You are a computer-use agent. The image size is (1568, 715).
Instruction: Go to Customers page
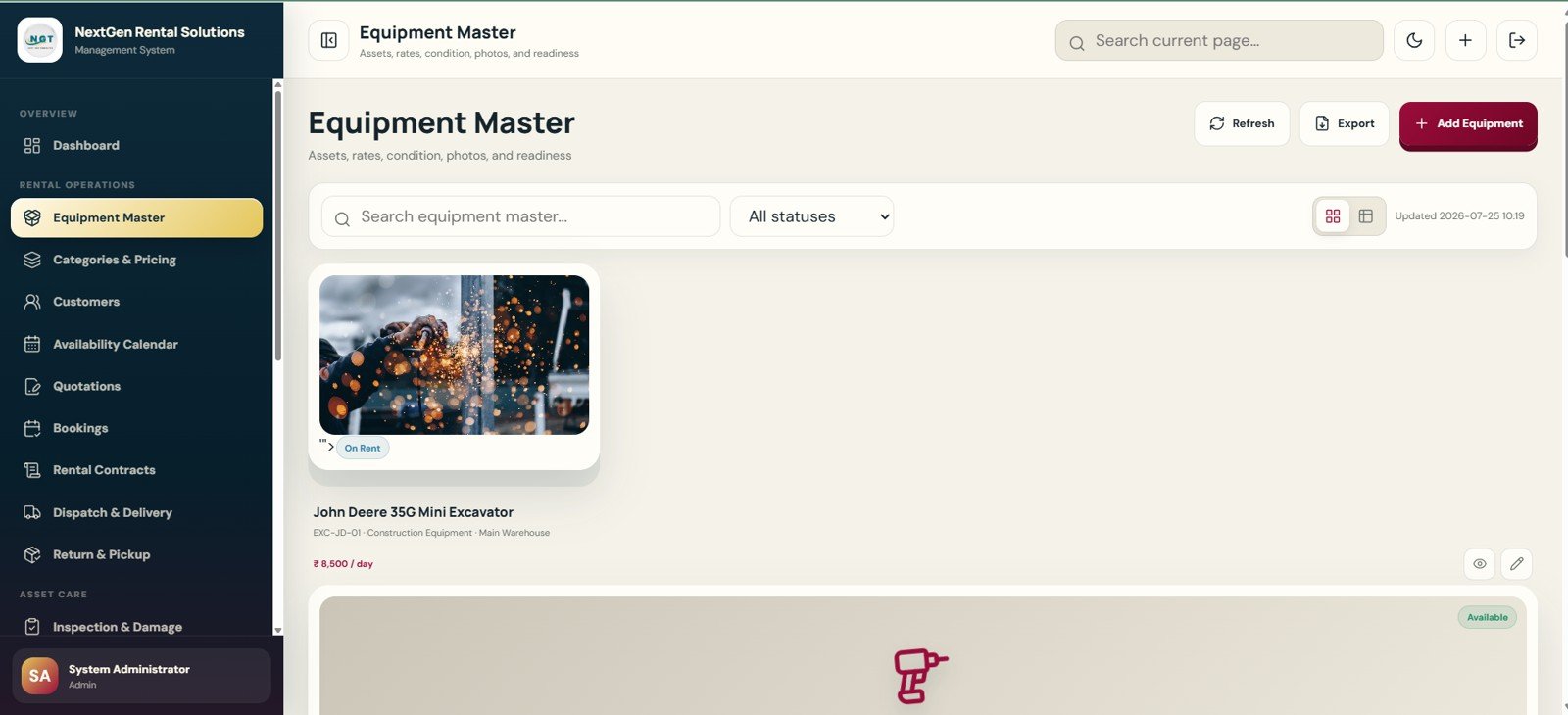point(136,302)
